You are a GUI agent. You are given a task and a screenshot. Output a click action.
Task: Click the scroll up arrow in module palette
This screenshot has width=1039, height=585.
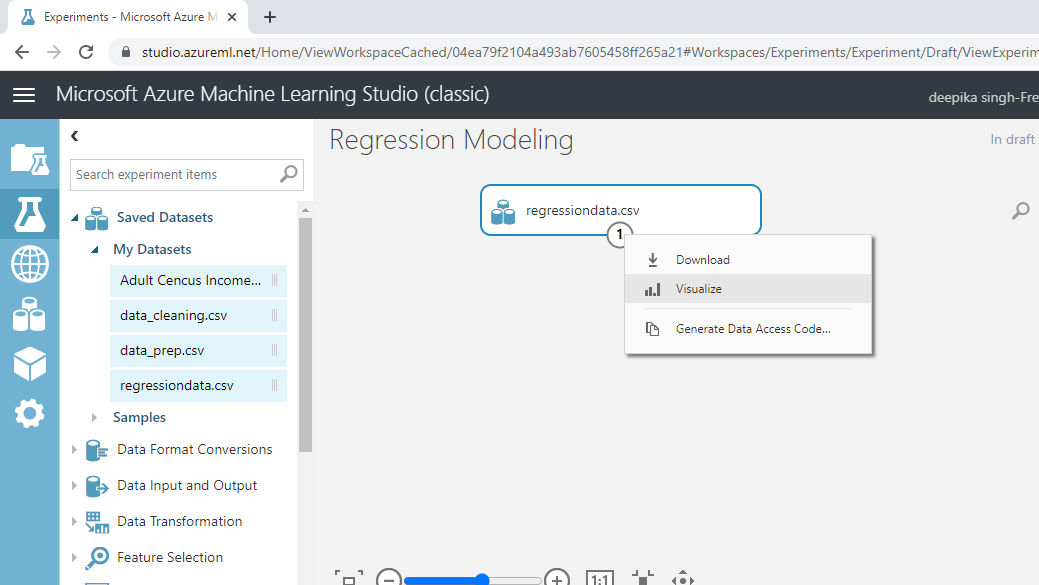point(305,210)
